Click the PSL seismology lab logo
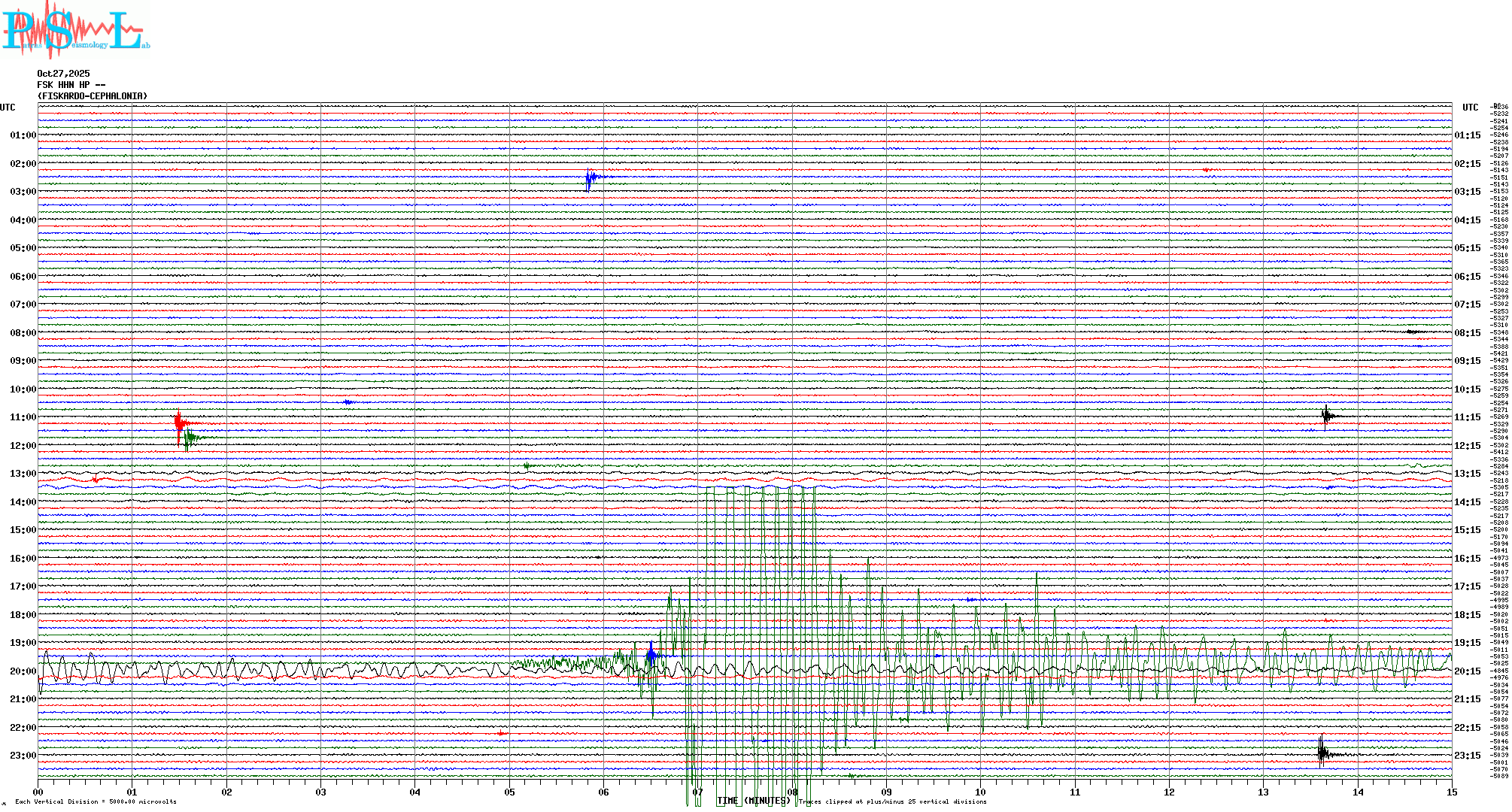Image resolution: width=1512 pixels, height=812 pixels. click(x=75, y=30)
